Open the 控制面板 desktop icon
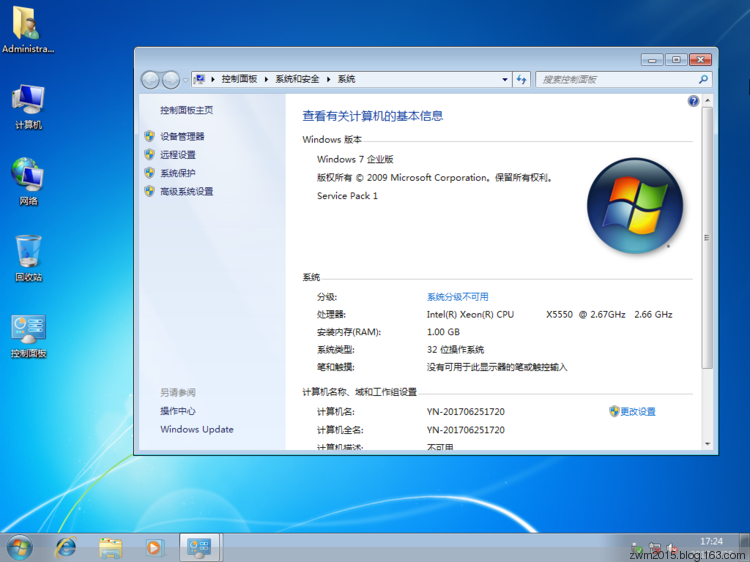 [x=28, y=335]
